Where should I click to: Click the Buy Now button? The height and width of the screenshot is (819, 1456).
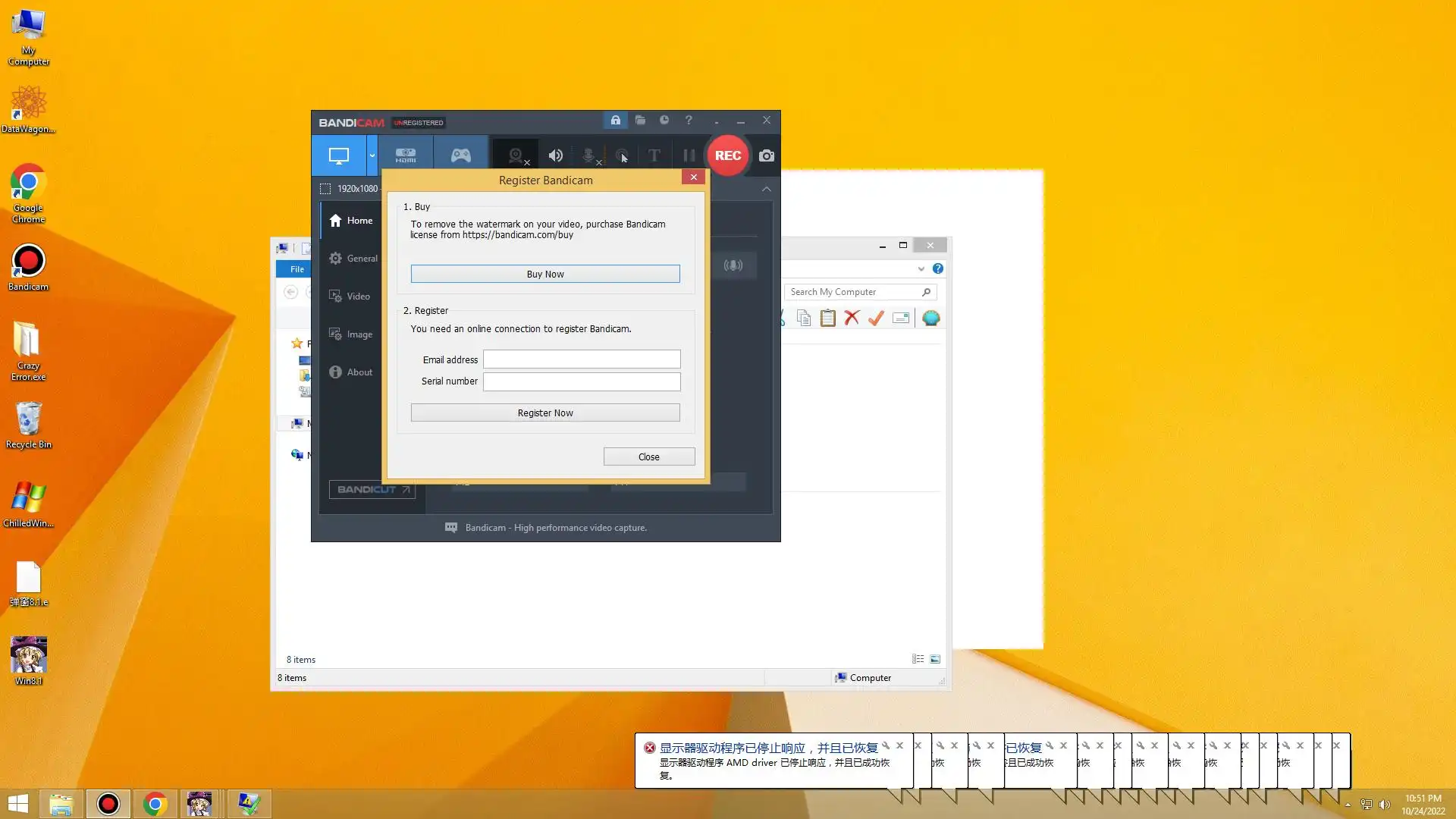coord(544,274)
